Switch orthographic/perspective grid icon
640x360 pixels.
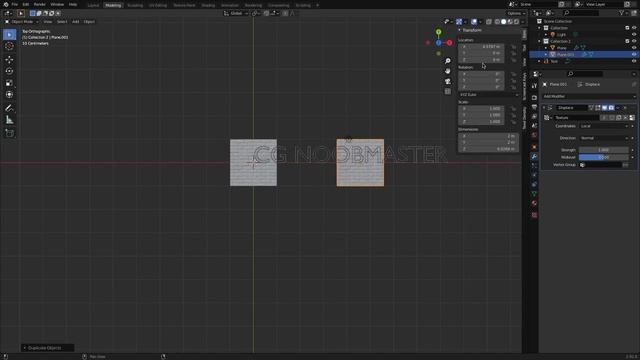(x=448, y=92)
